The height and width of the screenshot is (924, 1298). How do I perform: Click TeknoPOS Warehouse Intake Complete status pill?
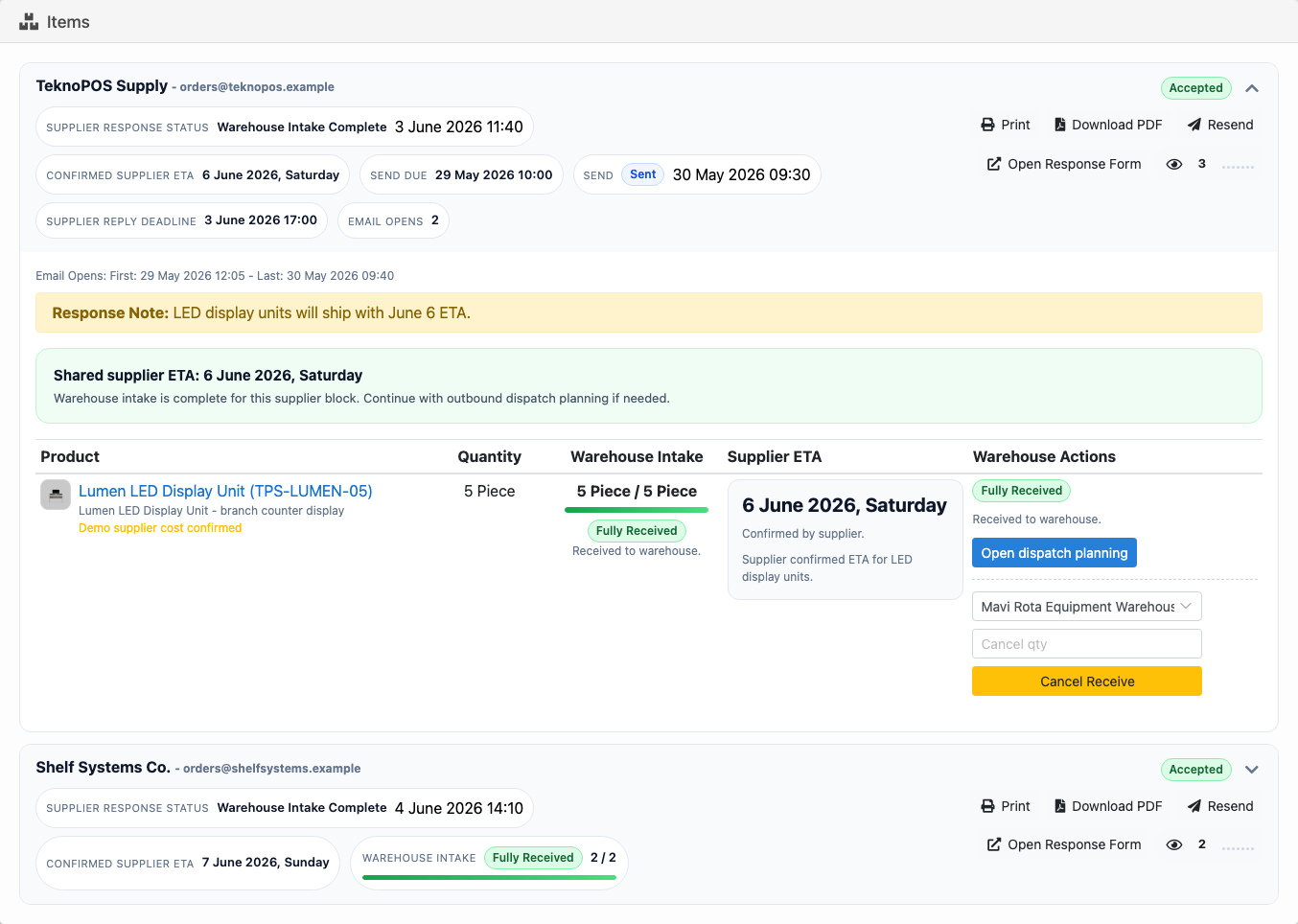pyautogui.click(x=285, y=127)
